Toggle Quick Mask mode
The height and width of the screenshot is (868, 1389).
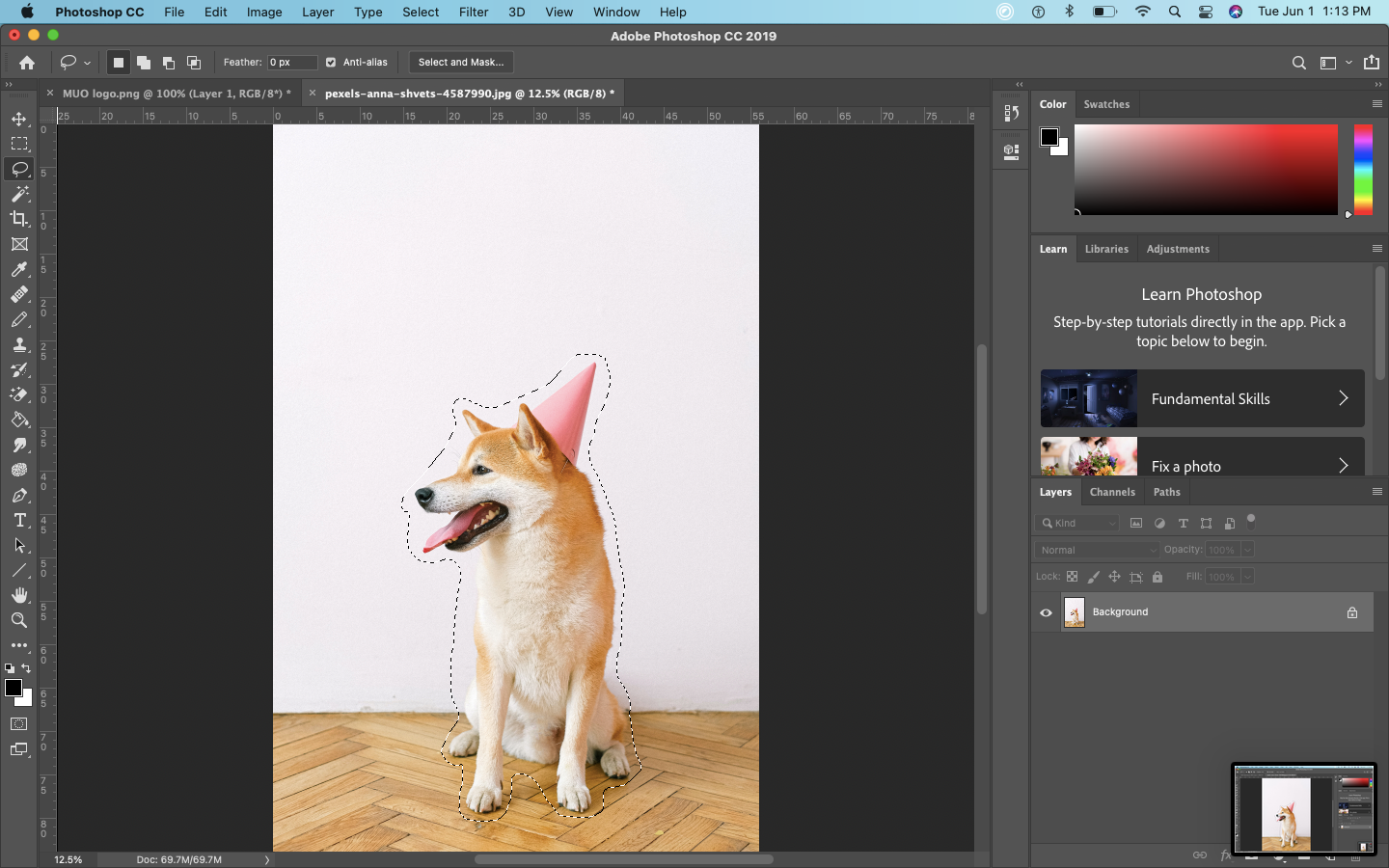pos(19,724)
